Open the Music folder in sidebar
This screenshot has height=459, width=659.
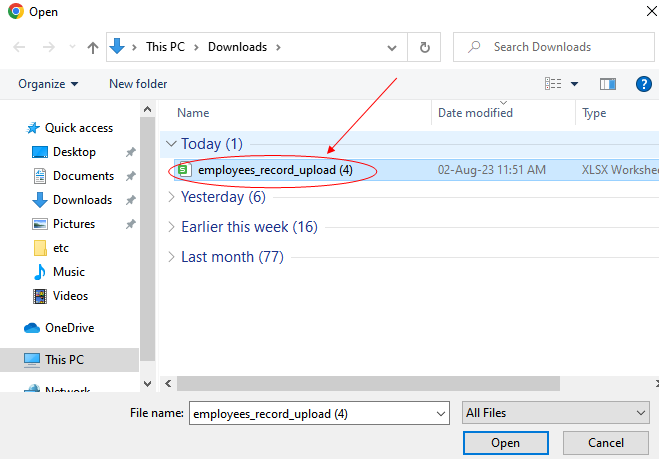click(68, 272)
